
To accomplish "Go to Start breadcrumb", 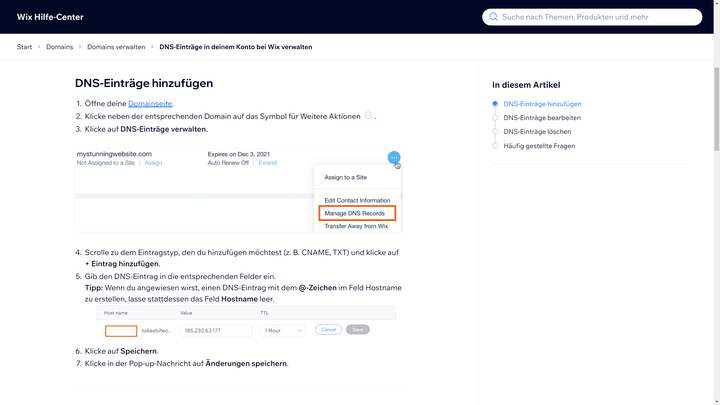I will (24, 47).
